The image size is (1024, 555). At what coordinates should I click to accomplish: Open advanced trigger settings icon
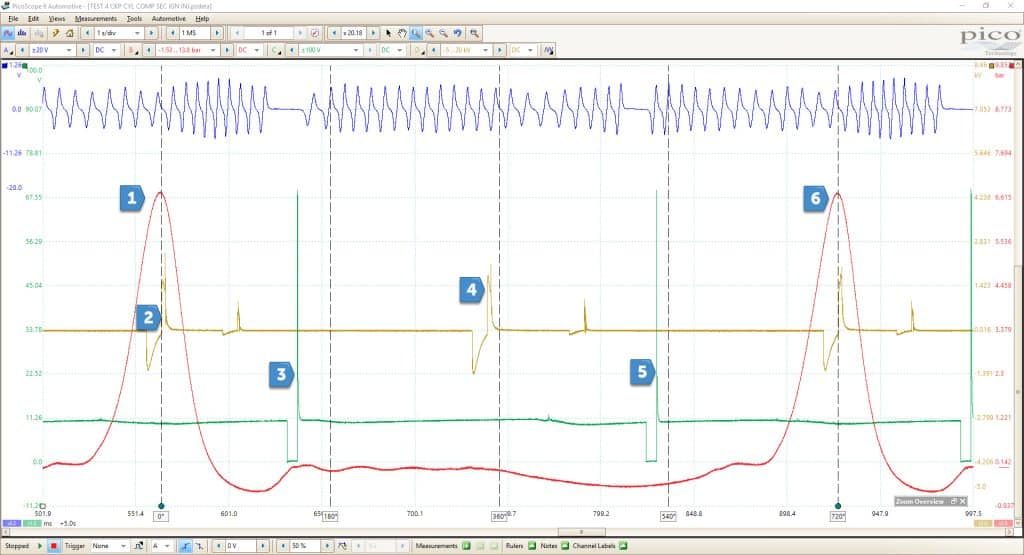click(138, 546)
